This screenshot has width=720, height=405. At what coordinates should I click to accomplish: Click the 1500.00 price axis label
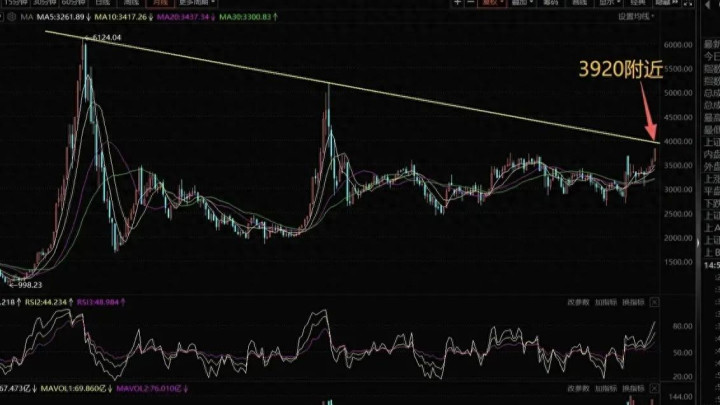[x=678, y=262]
